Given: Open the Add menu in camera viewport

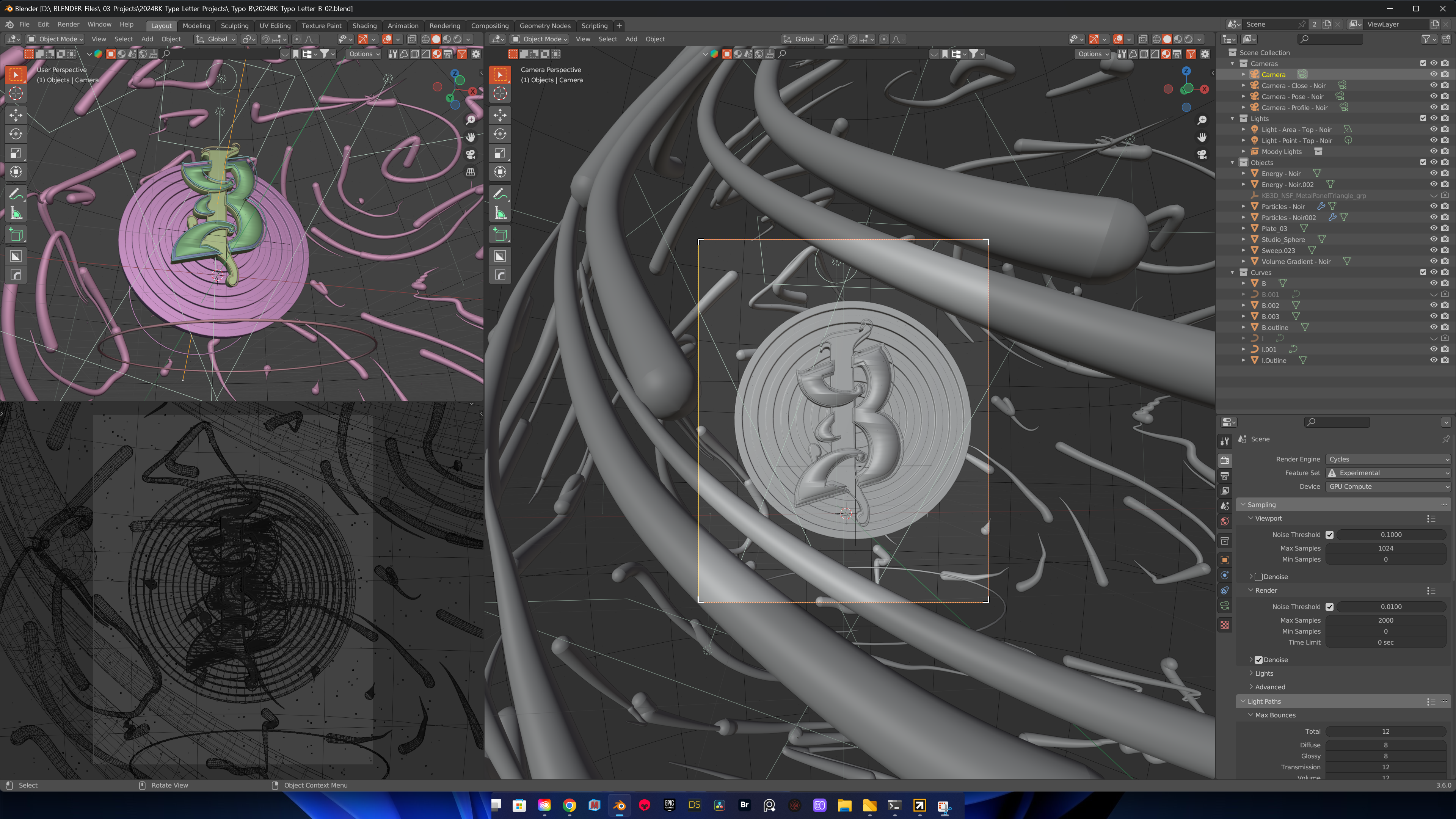Looking at the screenshot, I should pyautogui.click(x=631, y=39).
